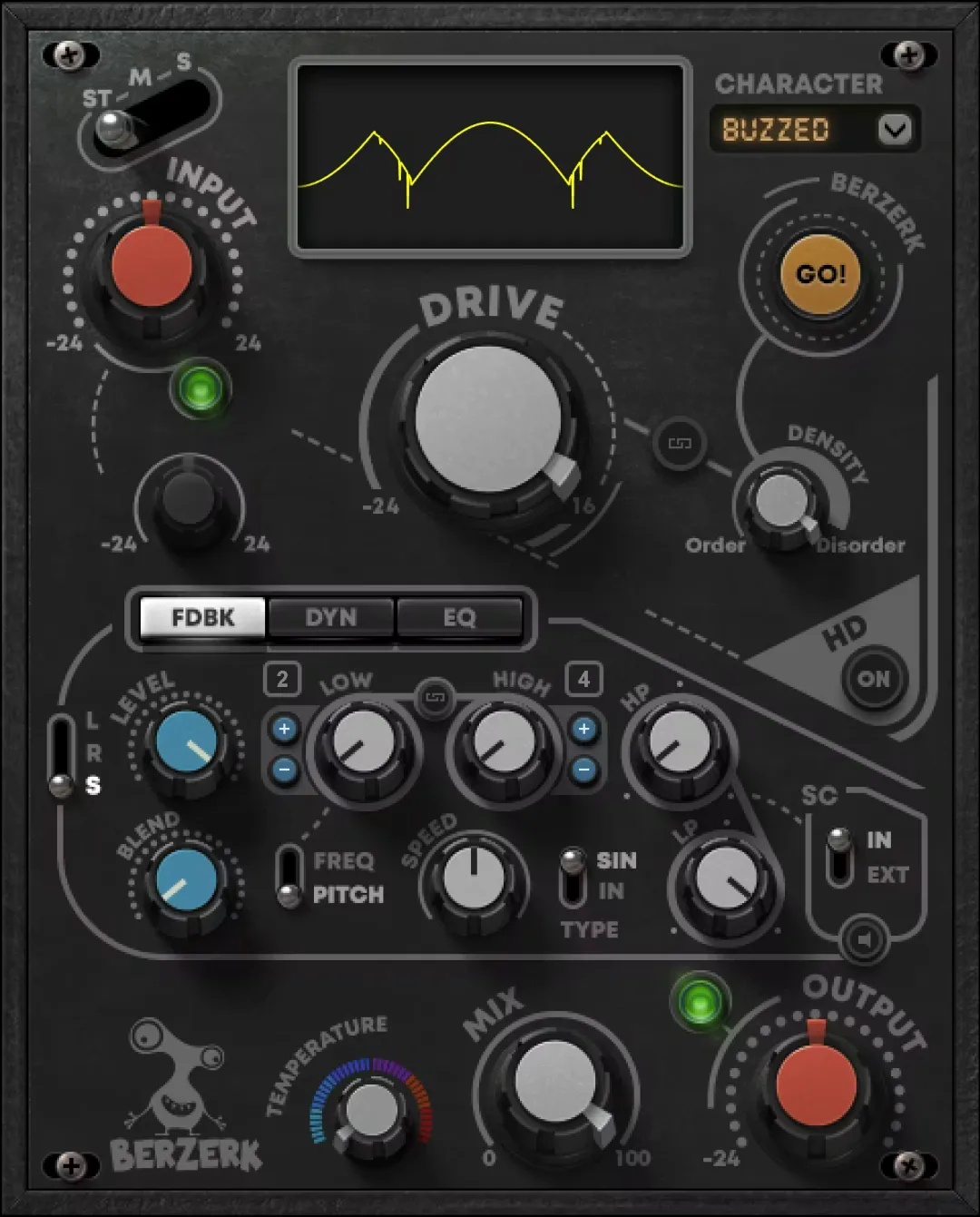Click the Speed knob
This screenshot has width=980, height=1217.
(474, 878)
